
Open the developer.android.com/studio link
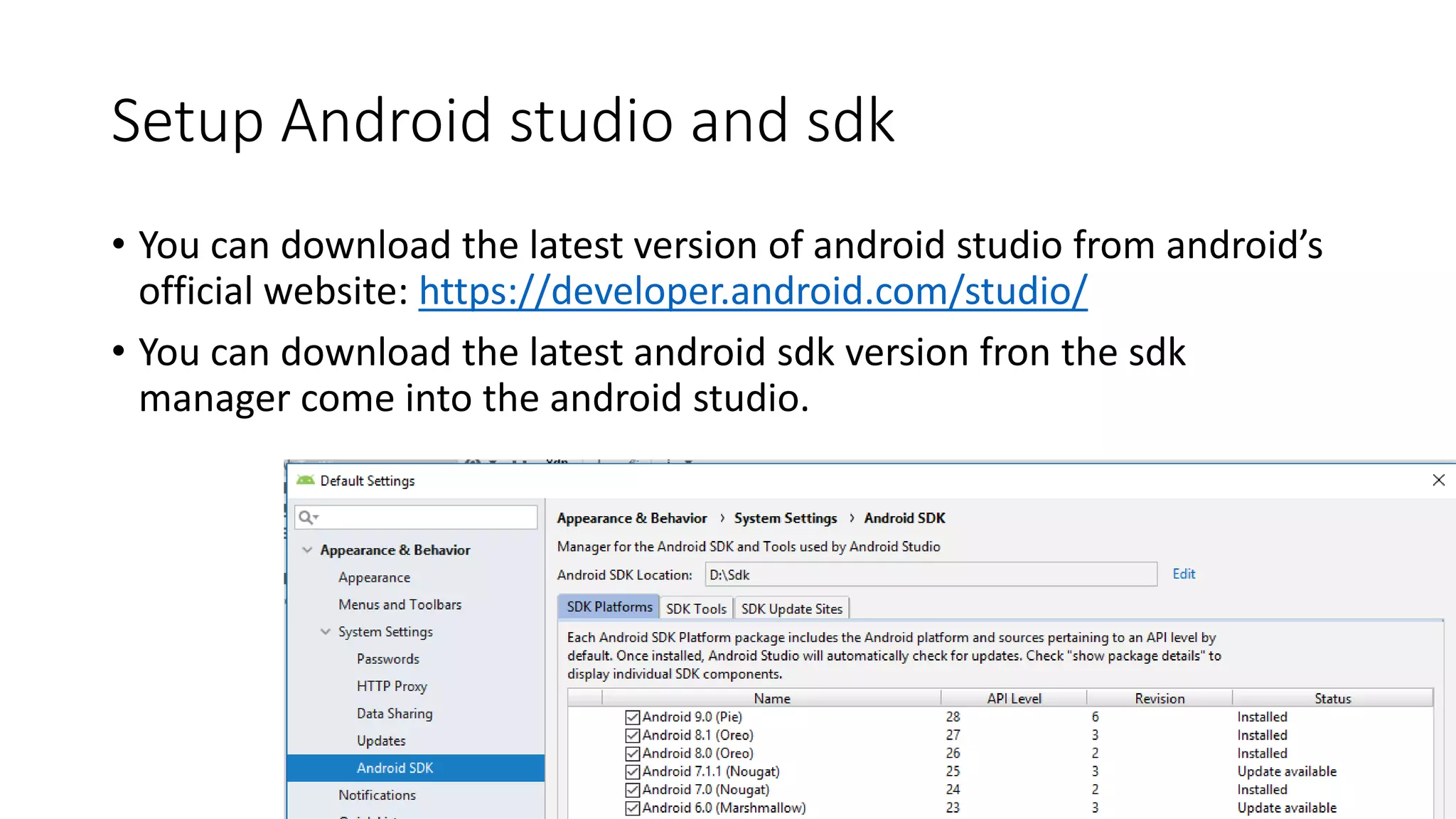753,291
